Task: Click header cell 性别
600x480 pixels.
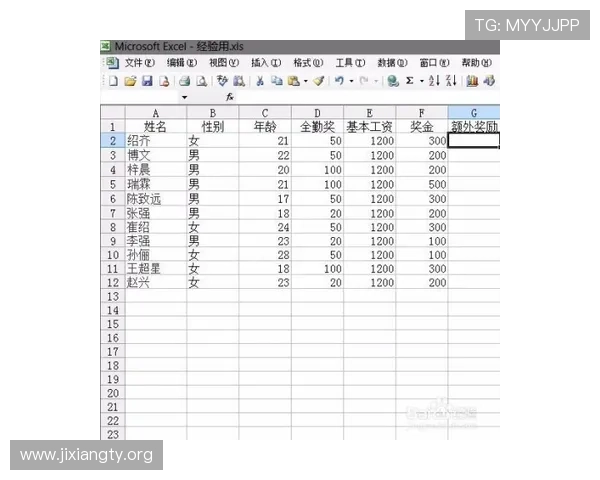Action: [213, 127]
